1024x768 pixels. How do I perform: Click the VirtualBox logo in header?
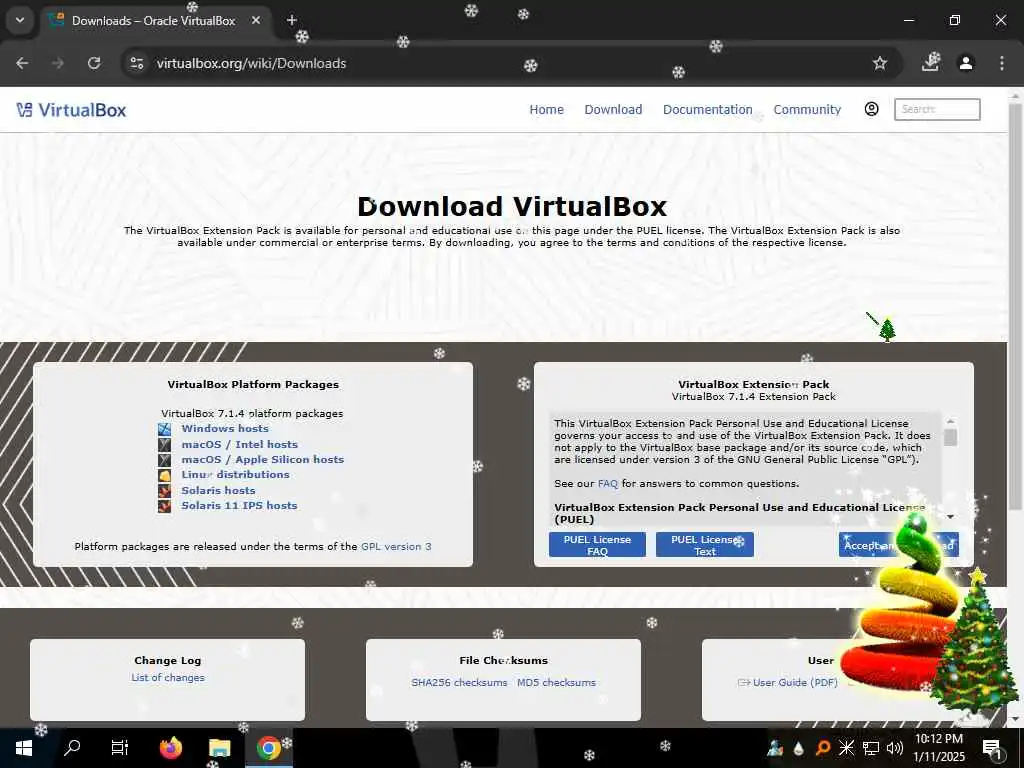coord(71,110)
